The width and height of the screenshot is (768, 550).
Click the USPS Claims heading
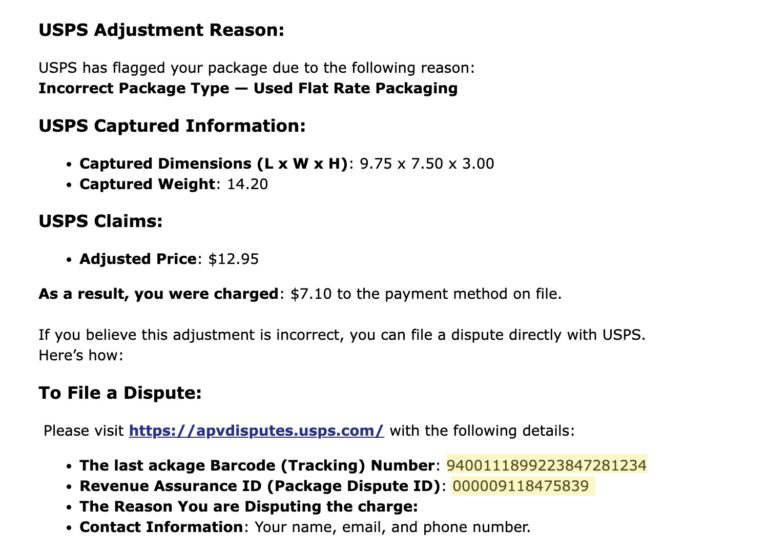100,221
